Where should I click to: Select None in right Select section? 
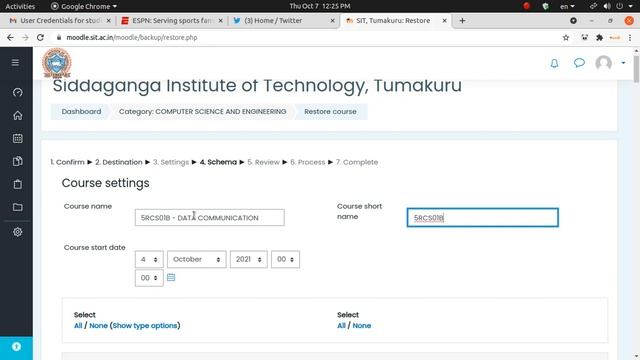tap(362, 326)
